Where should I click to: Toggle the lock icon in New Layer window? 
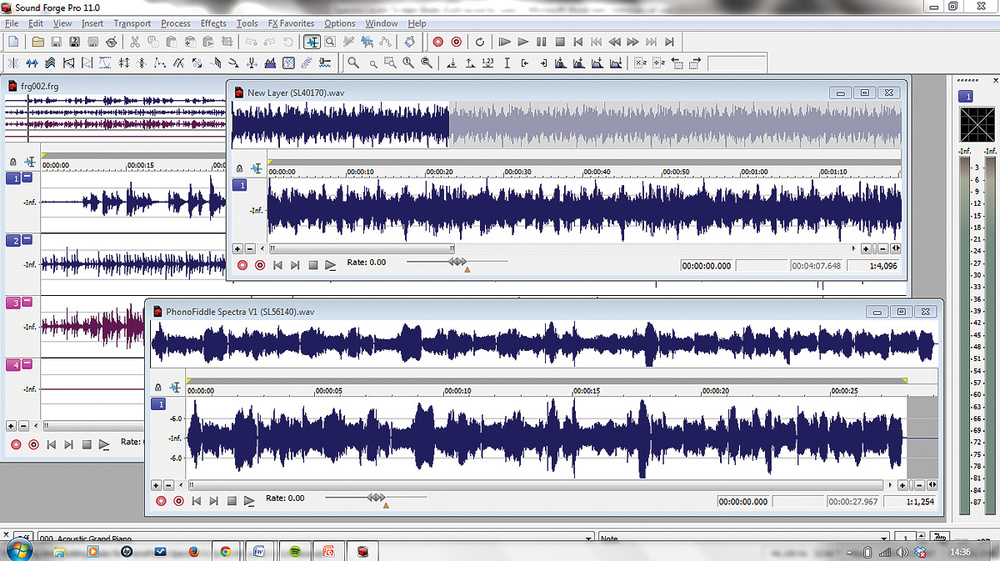240,168
